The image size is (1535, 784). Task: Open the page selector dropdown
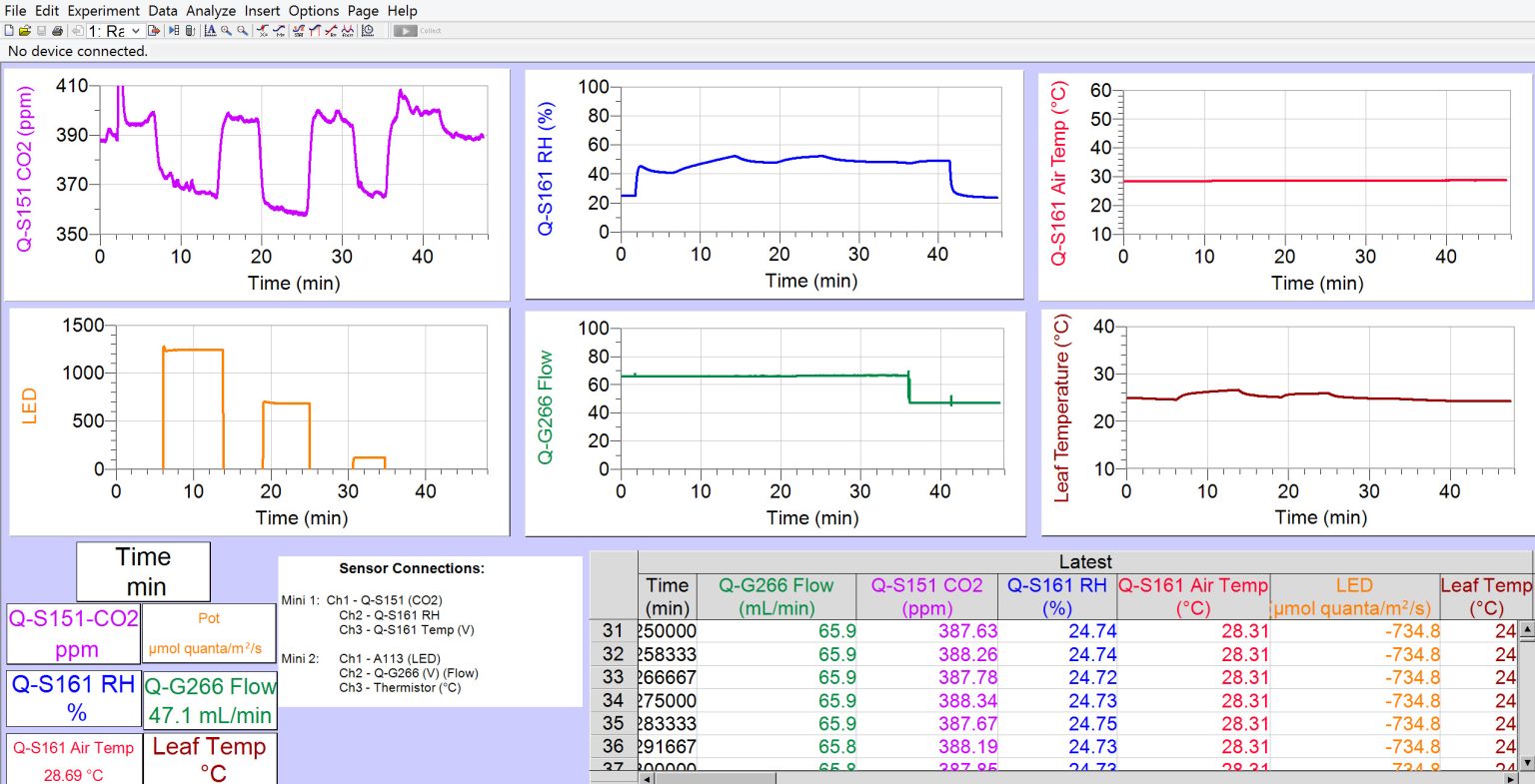136,31
